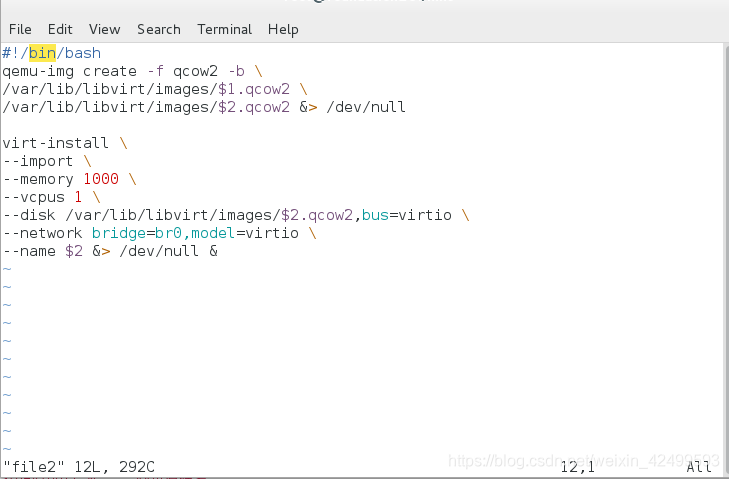Click "/dev/null" on the qemu-img line
The width and height of the screenshot is (729, 479).
(x=366, y=107)
